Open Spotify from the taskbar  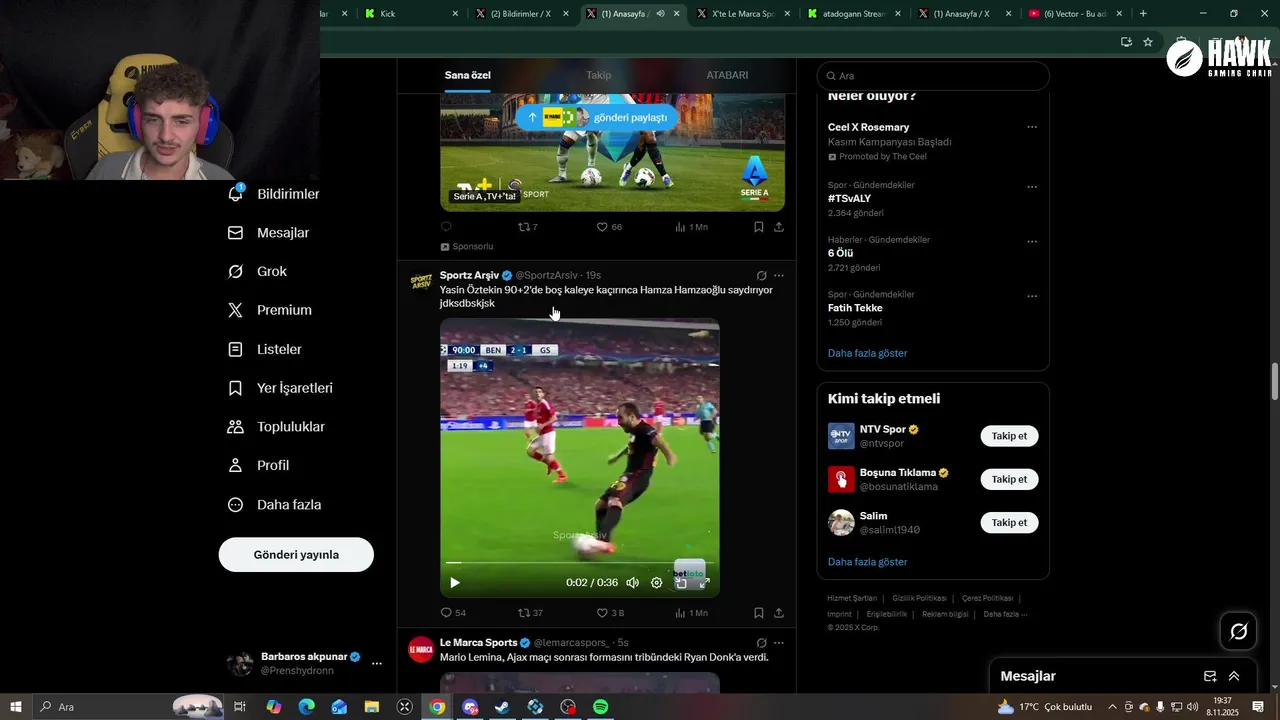(x=601, y=707)
